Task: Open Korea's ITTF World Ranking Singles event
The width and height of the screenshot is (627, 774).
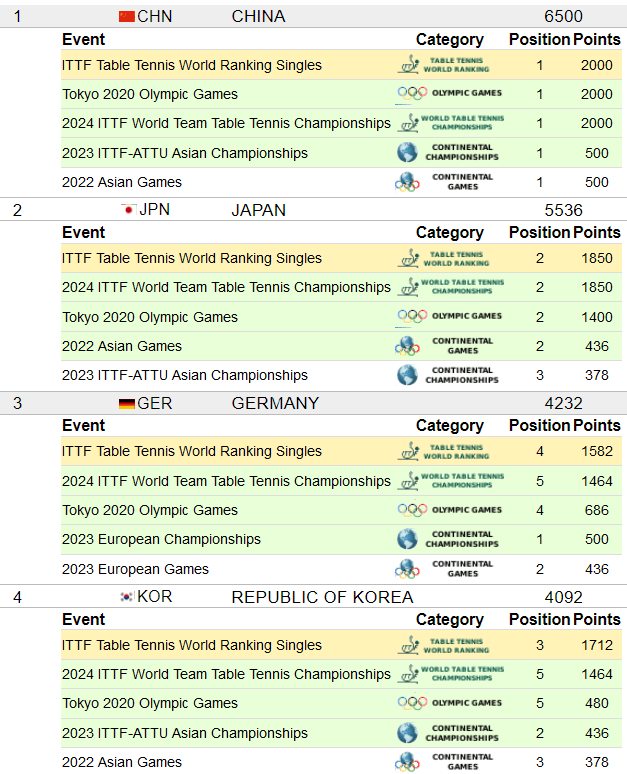Action: click(x=192, y=645)
